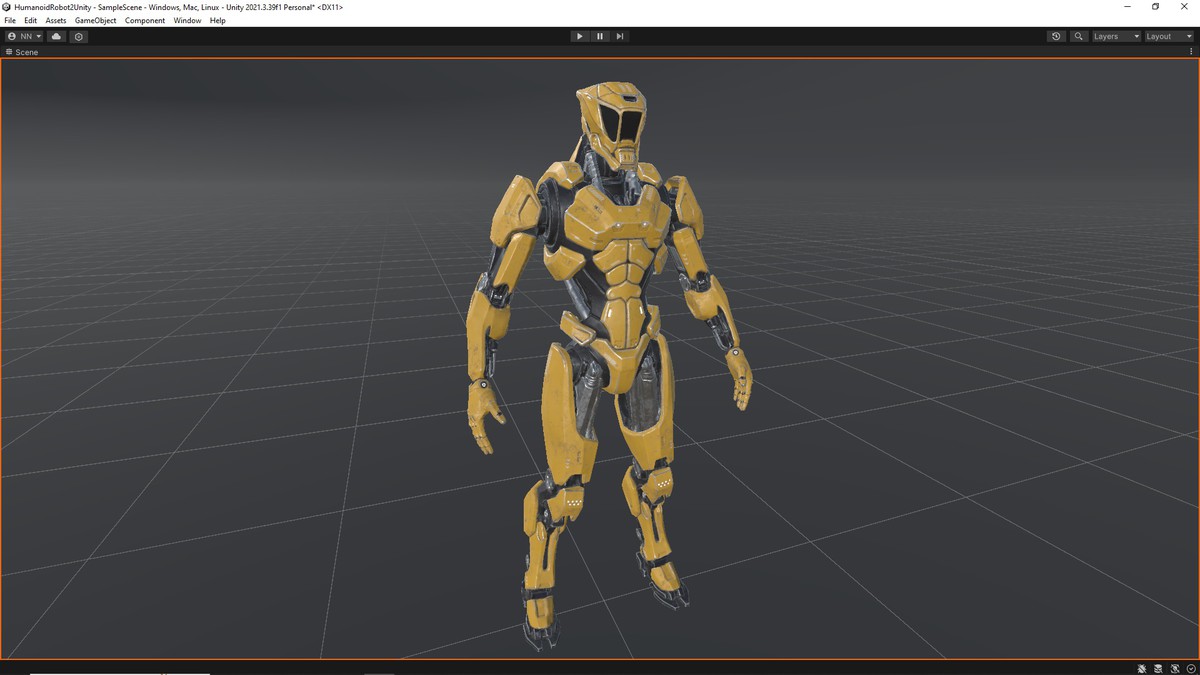Toggle Pause mode in the toolbar
The image size is (1200, 675).
(600, 36)
